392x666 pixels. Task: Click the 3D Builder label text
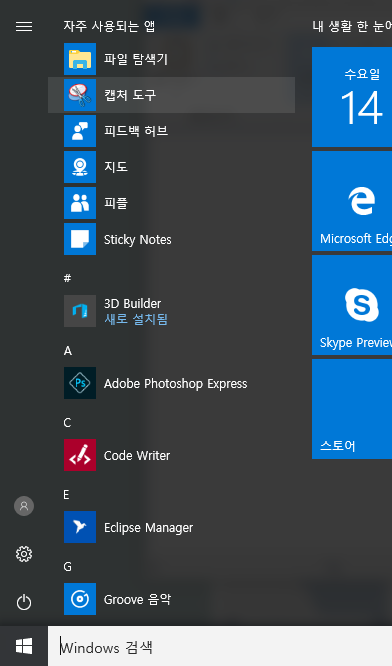pyautogui.click(x=133, y=304)
